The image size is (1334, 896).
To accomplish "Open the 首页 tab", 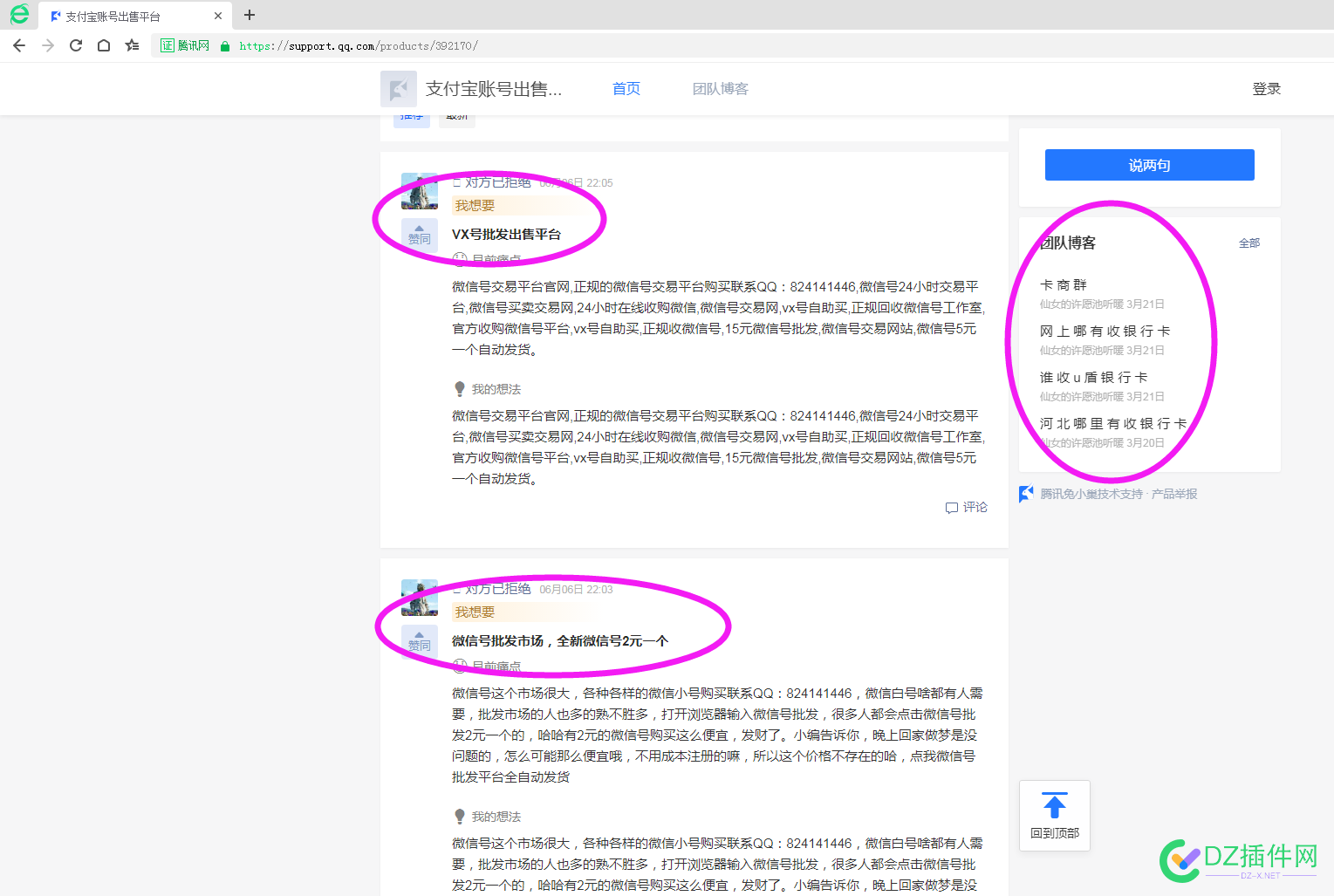I will pyautogui.click(x=626, y=89).
